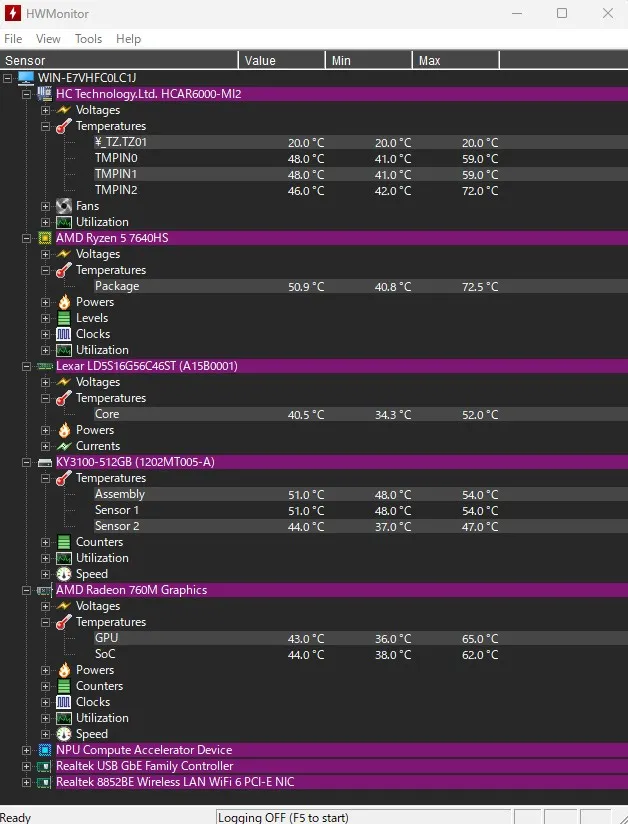Expand the Levels node

(x=46, y=318)
